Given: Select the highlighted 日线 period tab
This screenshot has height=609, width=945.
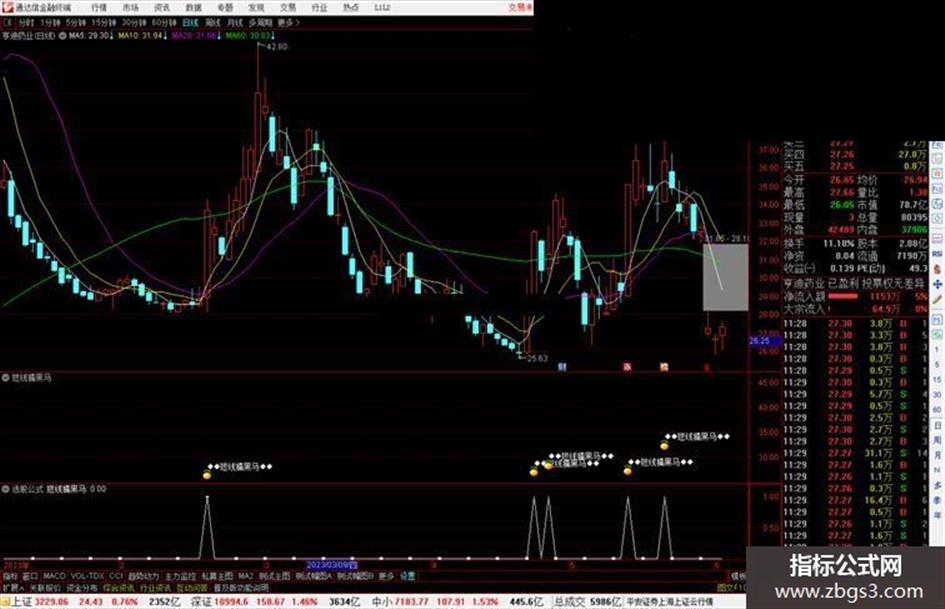Looking at the screenshot, I should [x=190, y=22].
